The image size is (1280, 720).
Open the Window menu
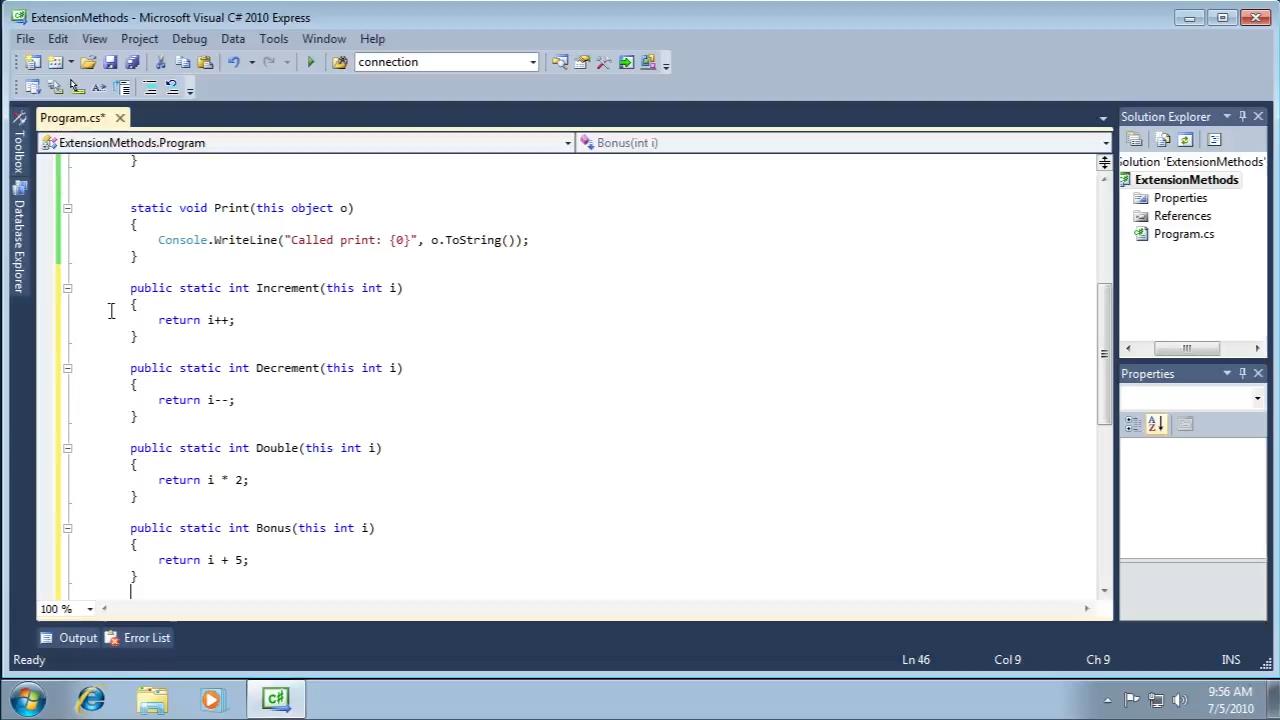324,39
